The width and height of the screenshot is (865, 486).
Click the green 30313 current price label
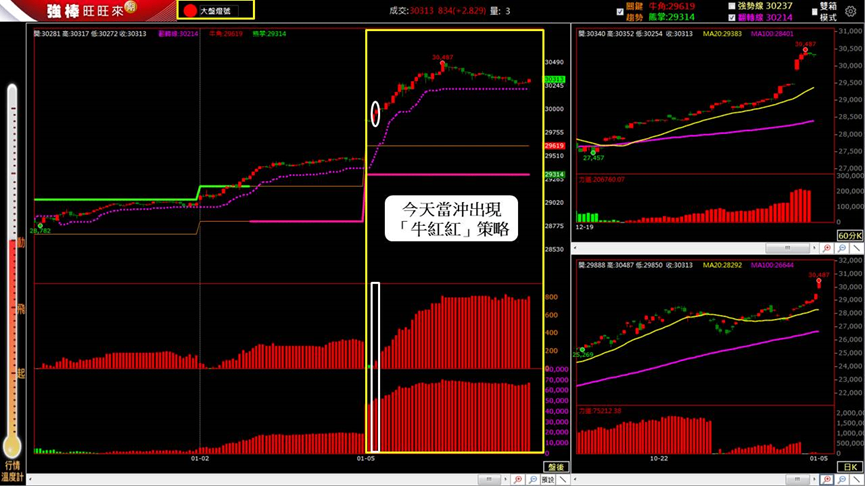coord(554,79)
